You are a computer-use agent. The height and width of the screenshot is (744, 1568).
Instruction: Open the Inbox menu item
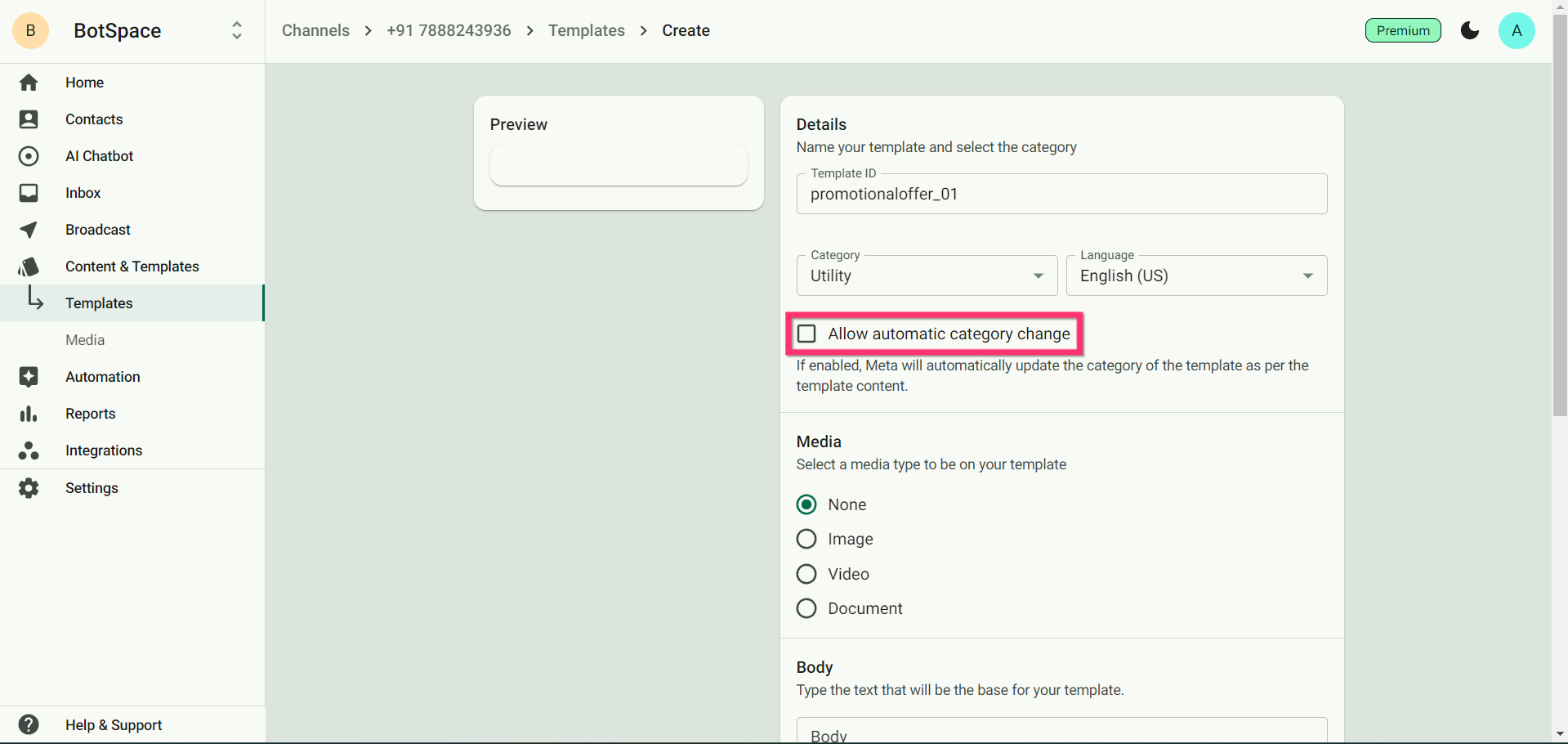point(83,193)
